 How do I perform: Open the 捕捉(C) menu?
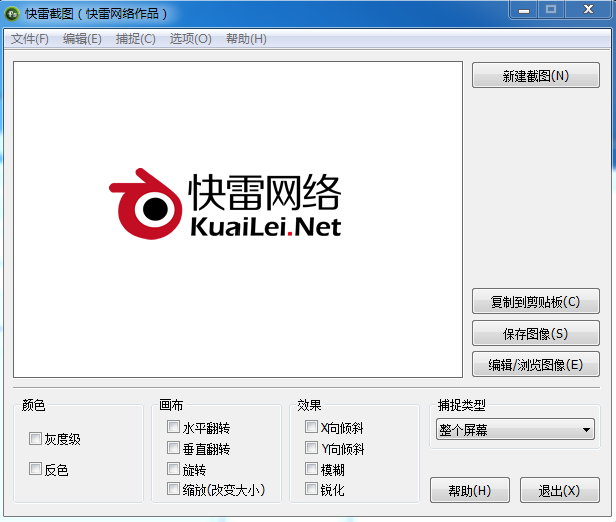[136, 39]
